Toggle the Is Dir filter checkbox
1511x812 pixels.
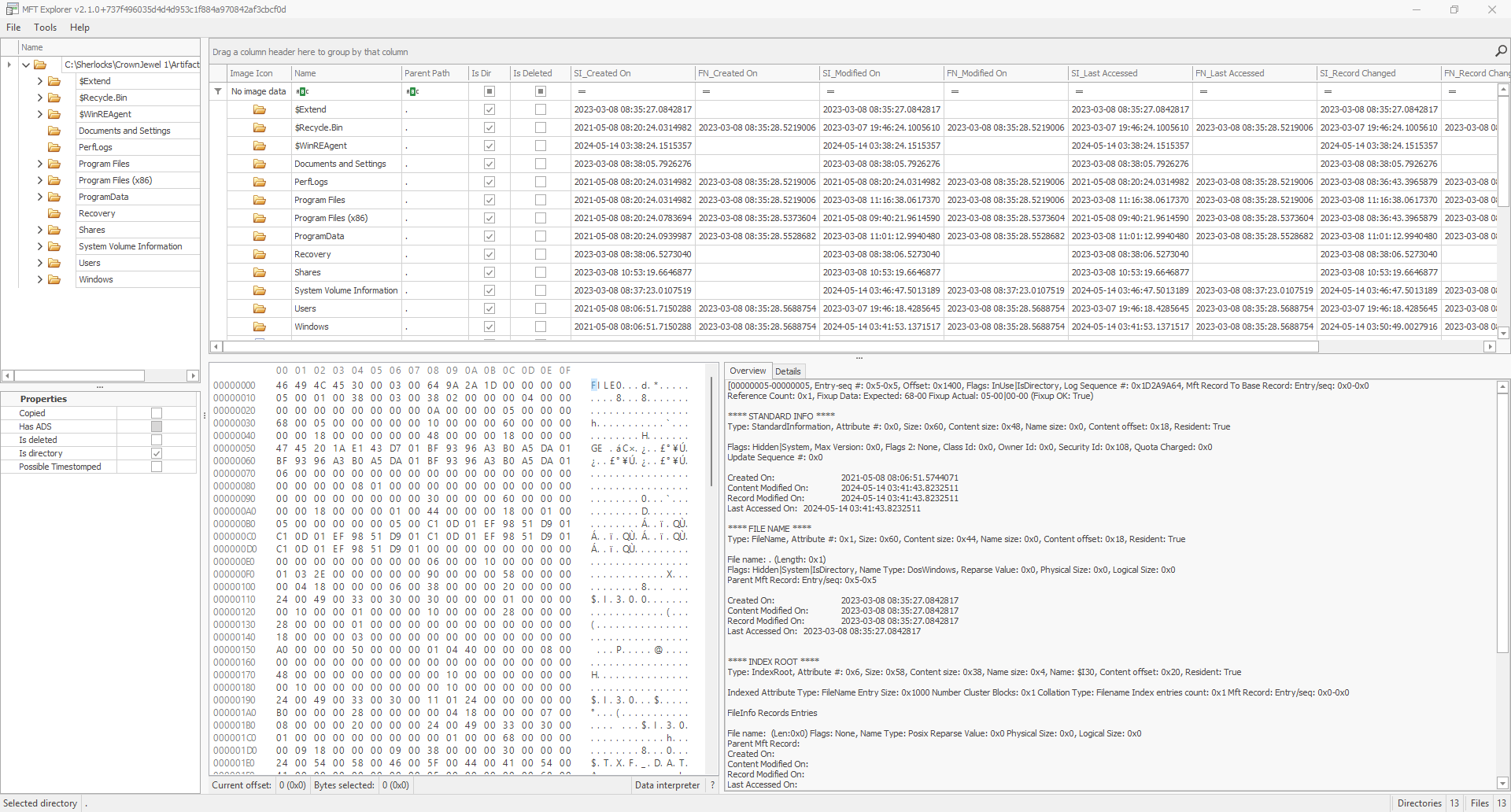[489, 91]
